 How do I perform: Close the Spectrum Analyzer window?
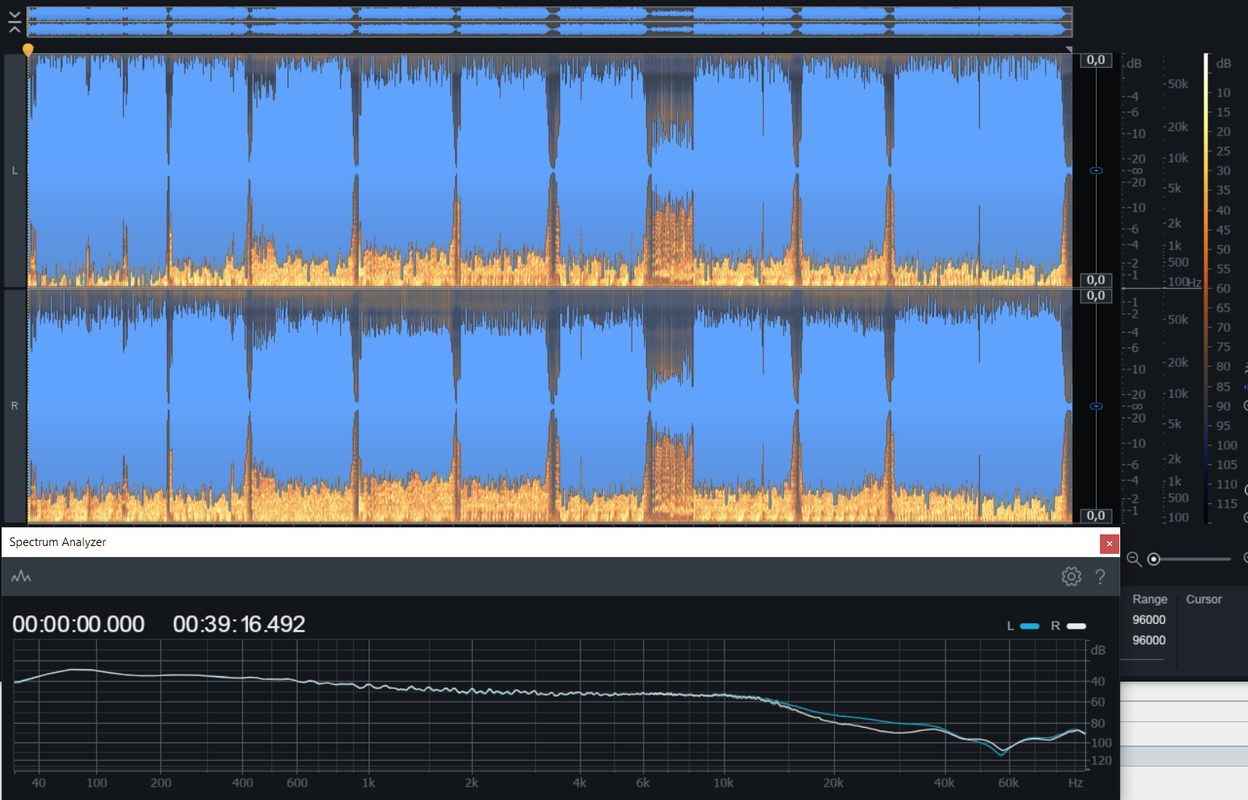point(1109,543)
